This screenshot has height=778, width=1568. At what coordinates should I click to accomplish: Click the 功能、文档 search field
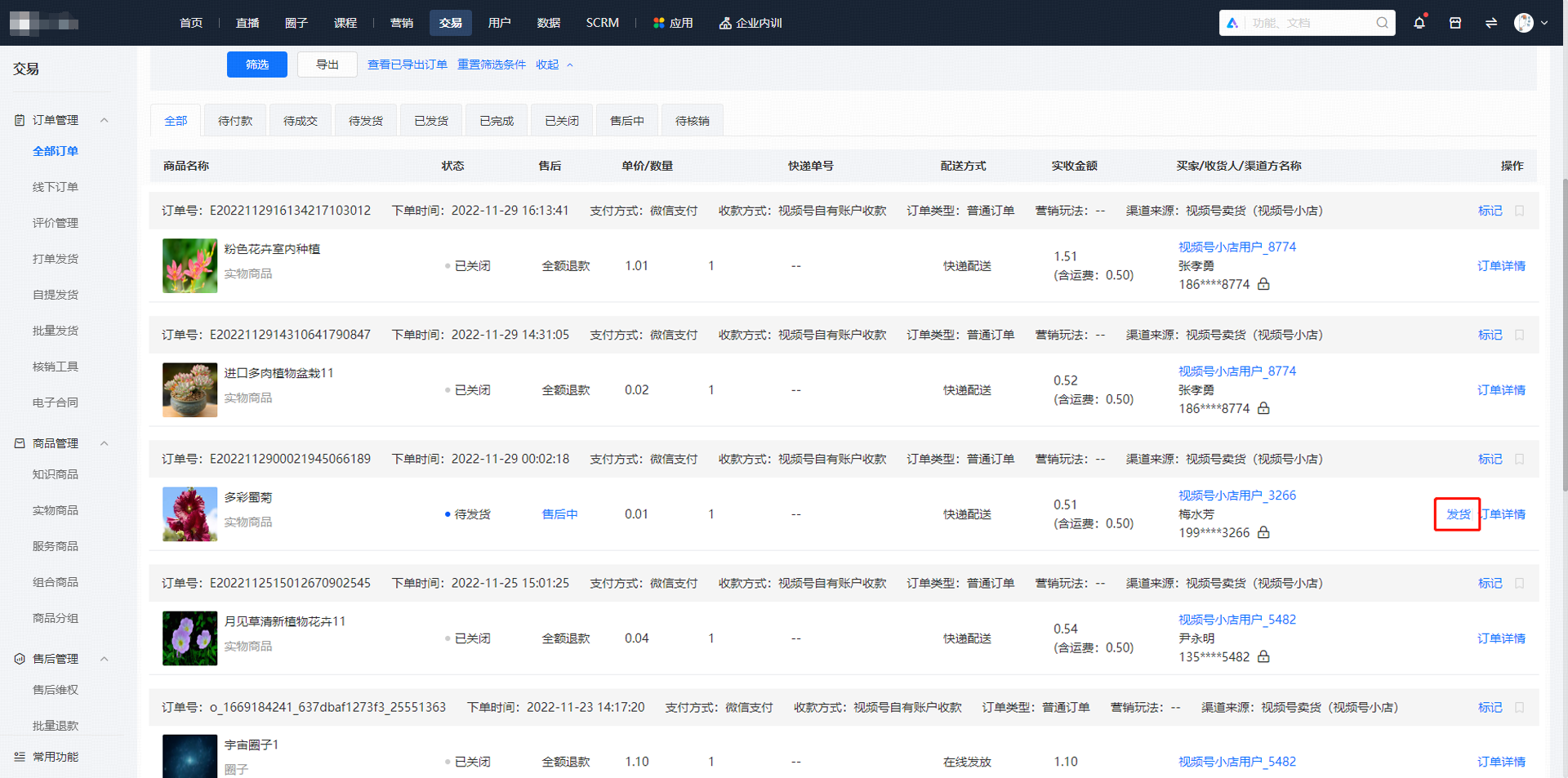(1307, 23)
